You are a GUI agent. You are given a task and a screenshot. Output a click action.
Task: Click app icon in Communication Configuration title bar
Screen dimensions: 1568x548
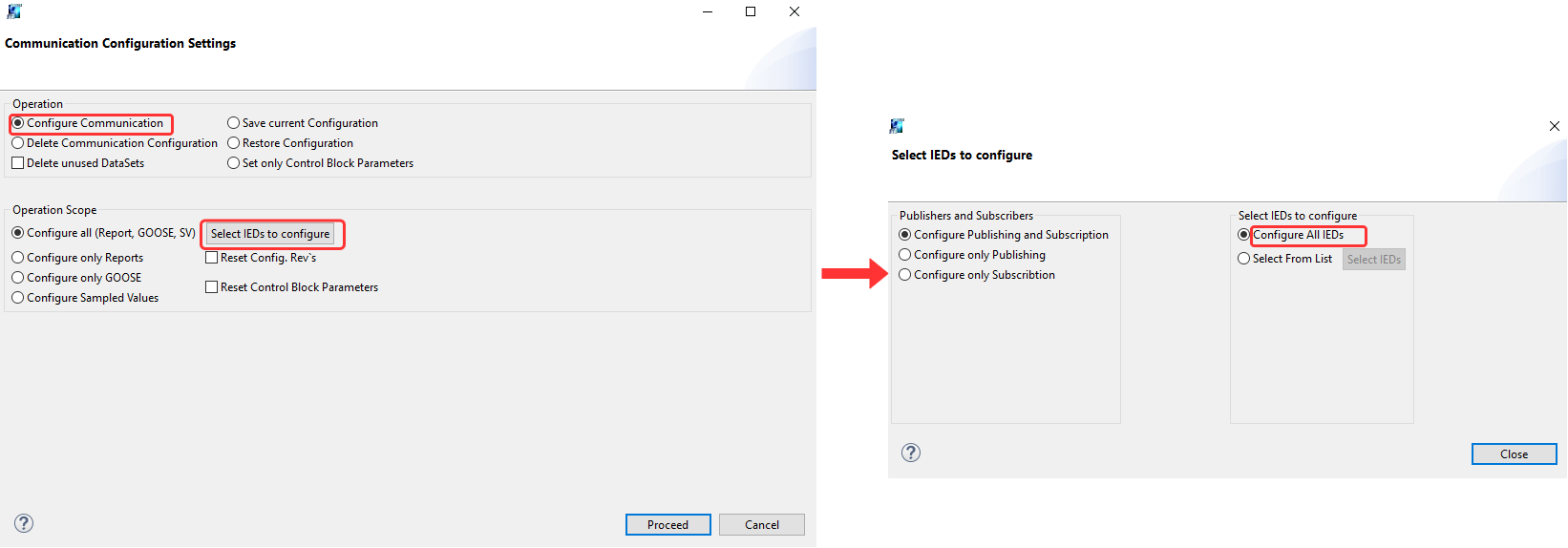pyautogui.click(x=13, y=11)
